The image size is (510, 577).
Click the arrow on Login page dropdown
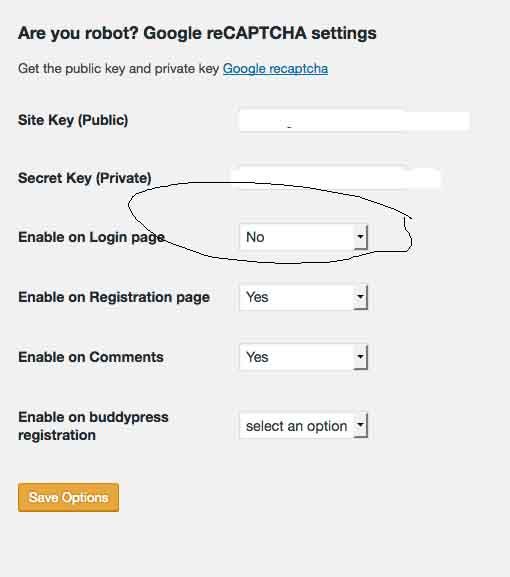click(361, 237)
